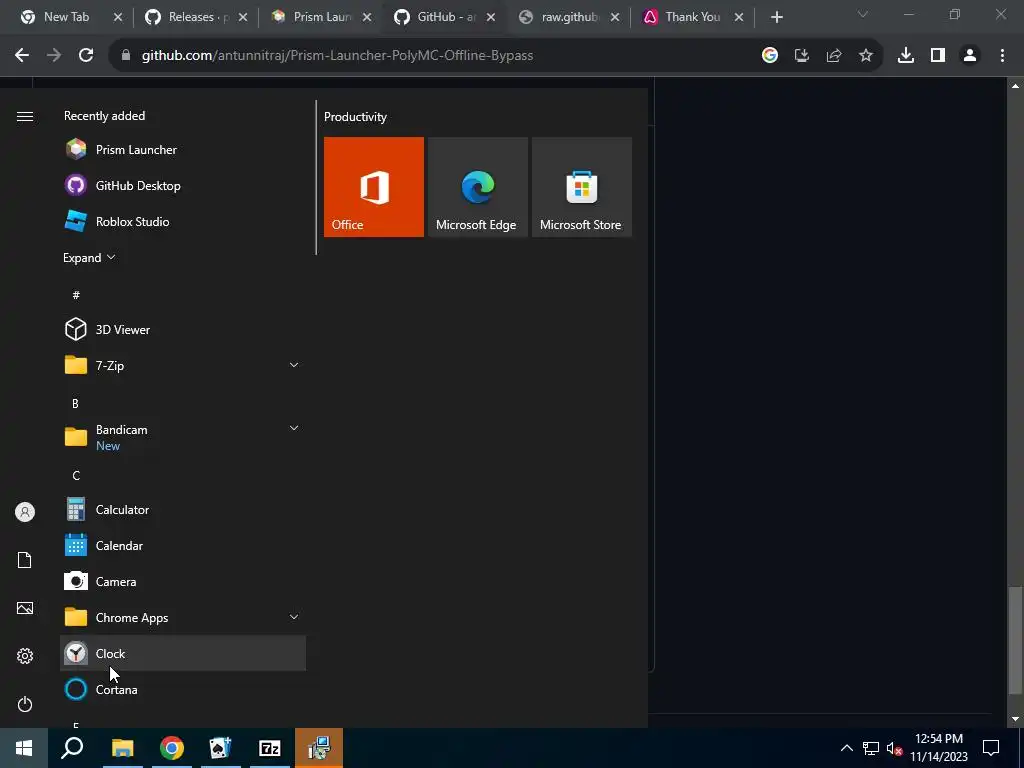The image size is (1024, 768).
Task: Open the Calendar app
Action: [183, 545]
